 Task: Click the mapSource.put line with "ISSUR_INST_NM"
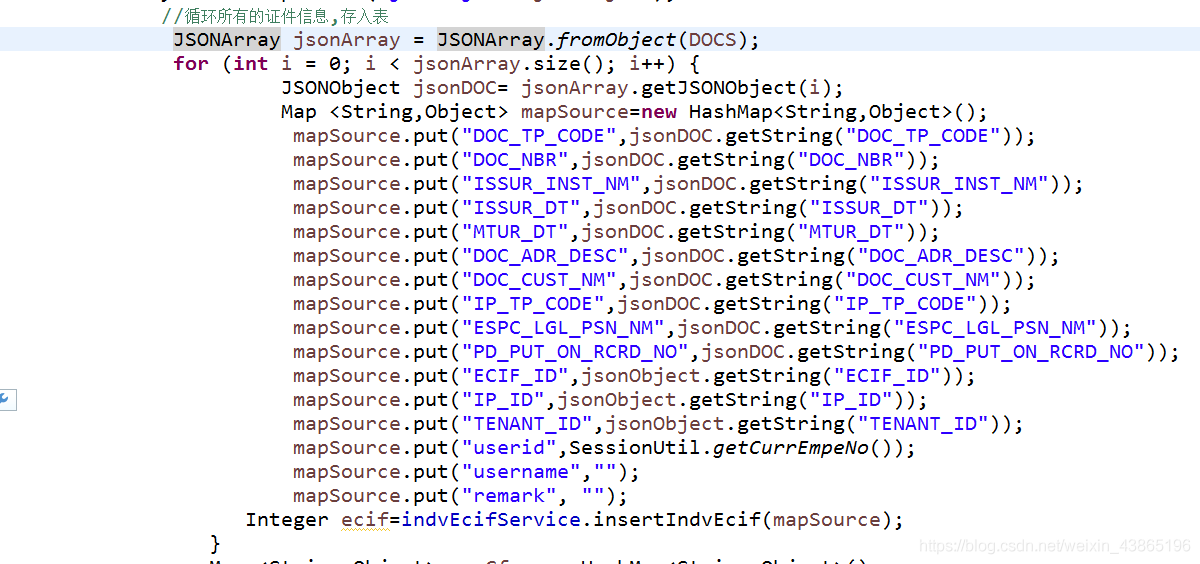[x=688, y=184]
